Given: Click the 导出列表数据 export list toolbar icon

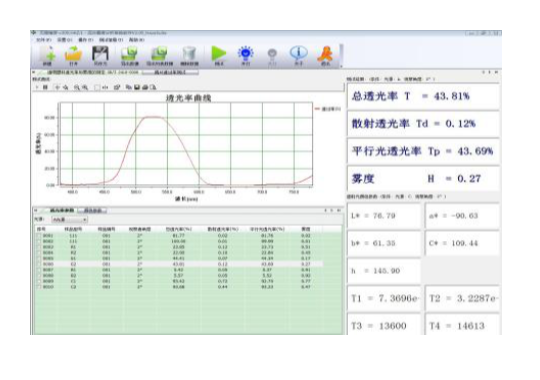Looking at the screenshot, I should click(159, 55).
